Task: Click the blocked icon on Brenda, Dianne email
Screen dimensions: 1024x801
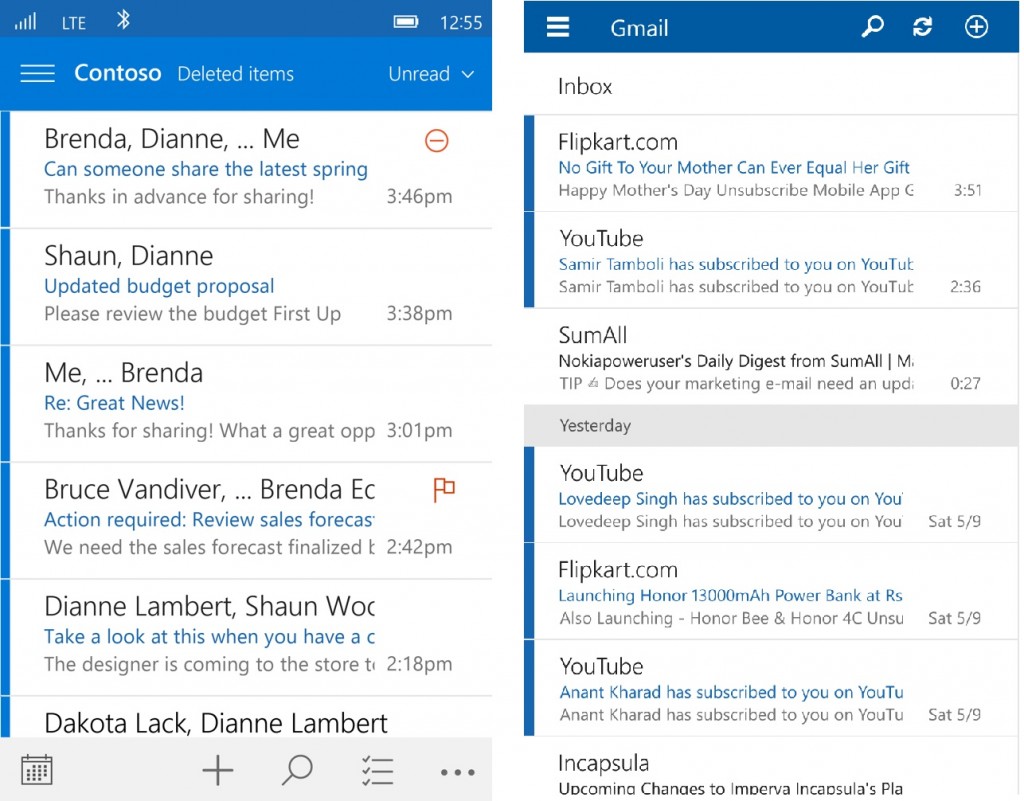Action: point(437,140)
